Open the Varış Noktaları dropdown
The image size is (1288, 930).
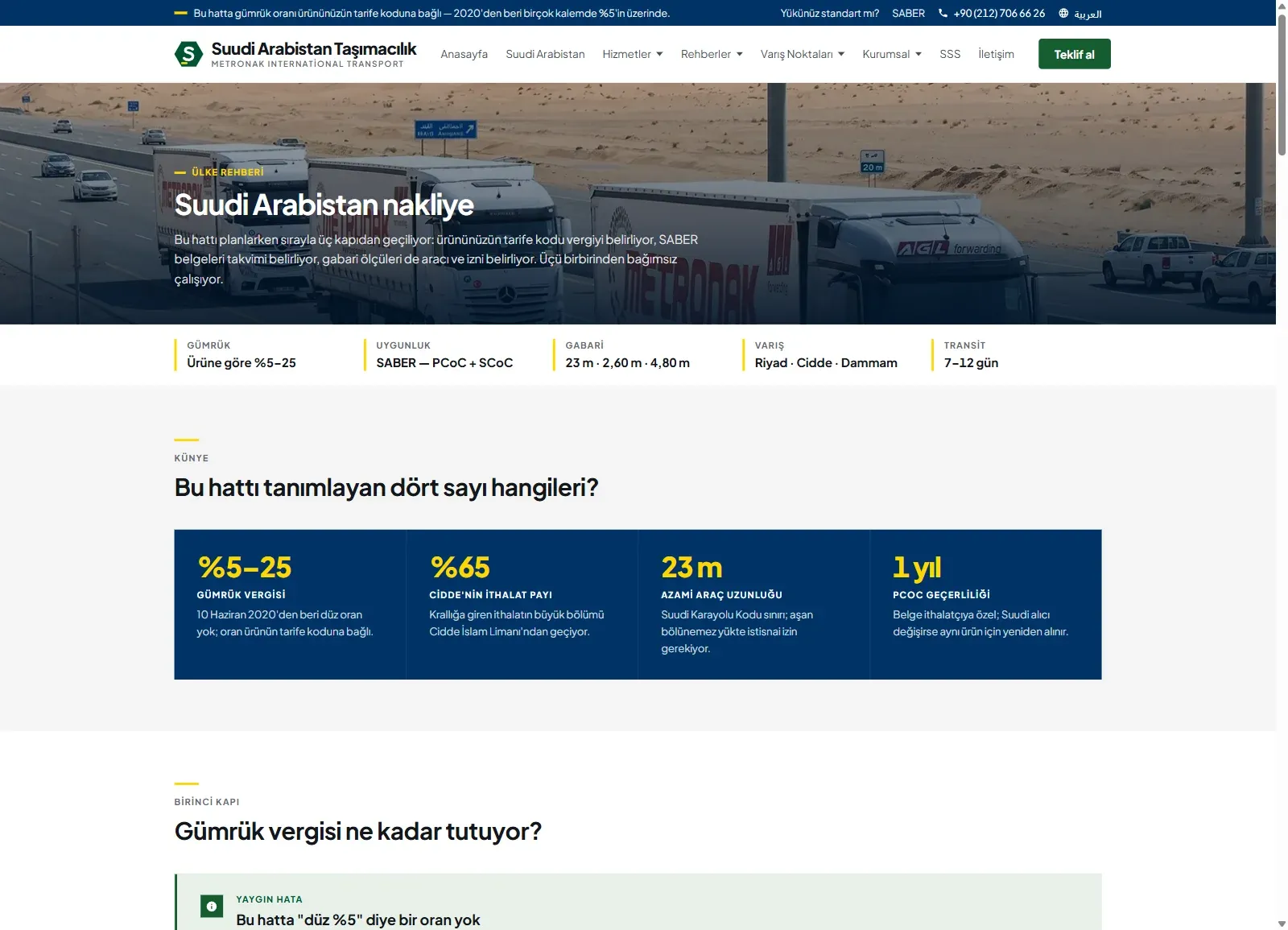(x=803, y=54)
